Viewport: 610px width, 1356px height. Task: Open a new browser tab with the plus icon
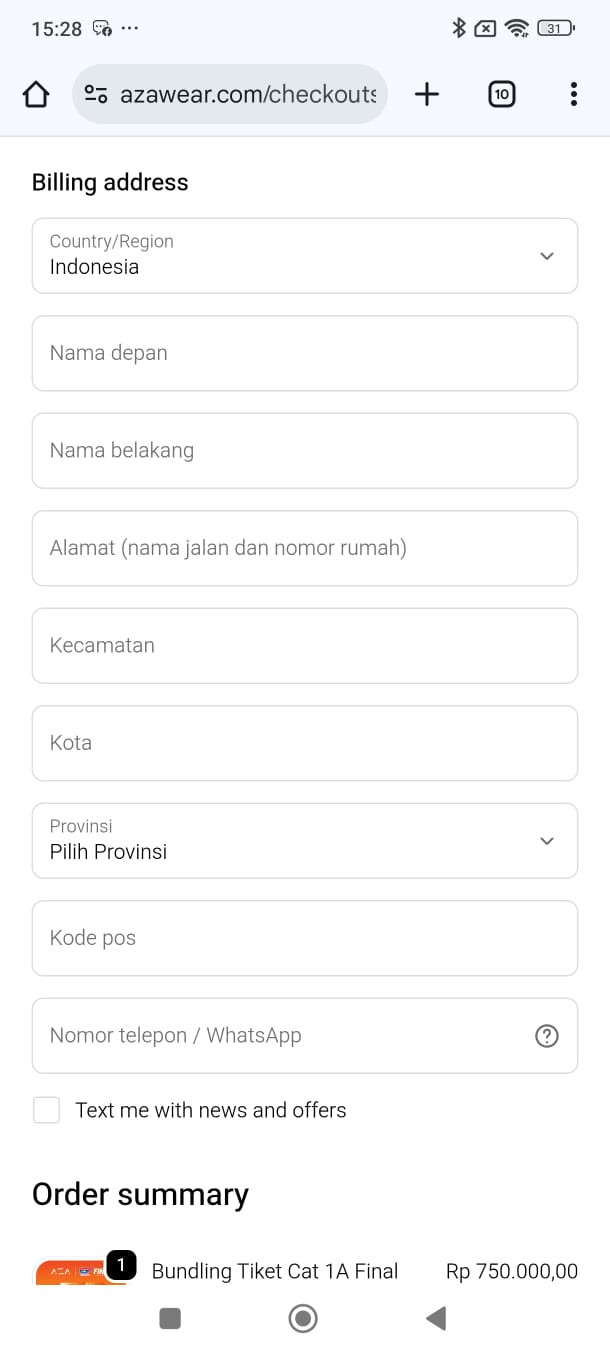[x=426, y=93]
